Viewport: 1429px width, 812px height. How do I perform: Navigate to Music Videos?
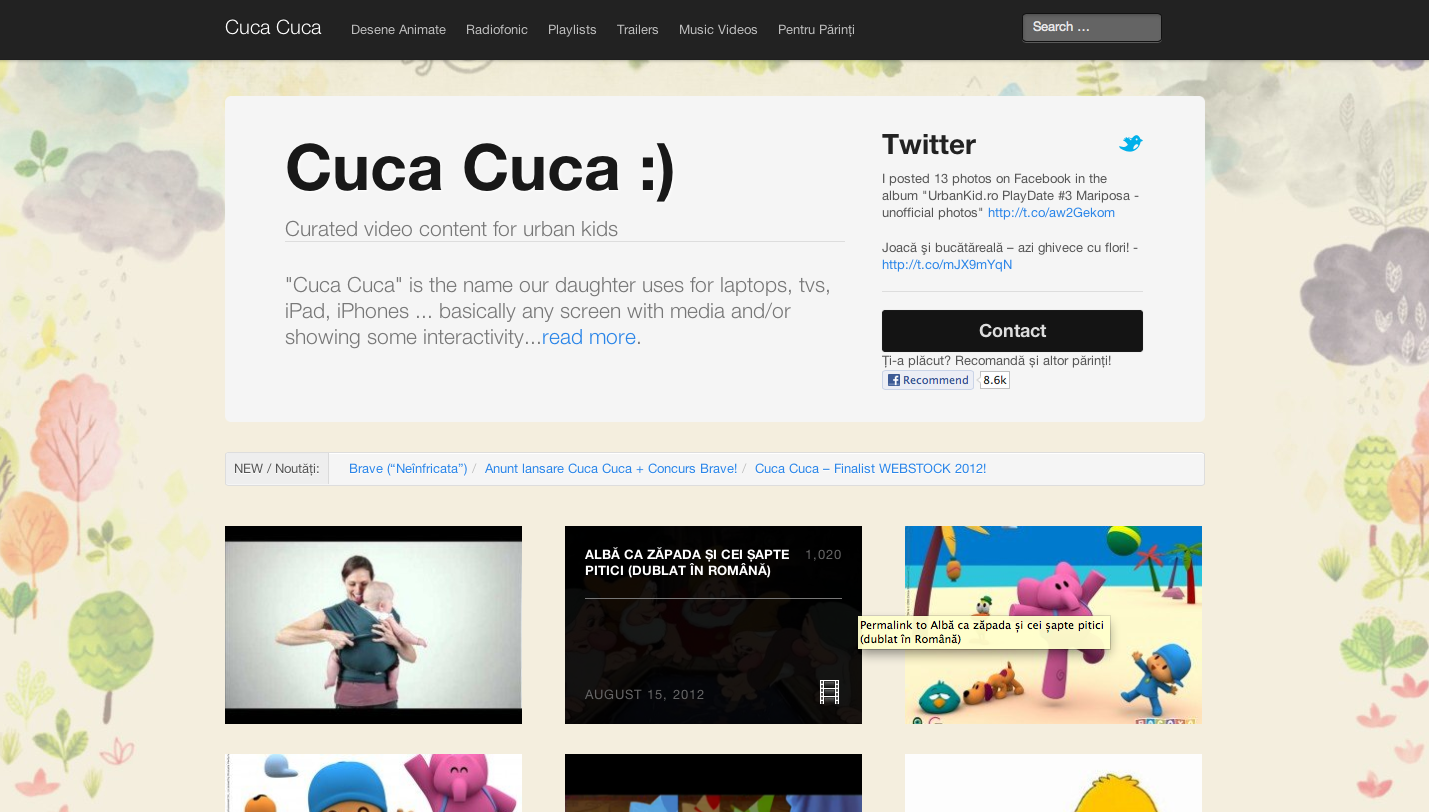click(x=718, y=30)
